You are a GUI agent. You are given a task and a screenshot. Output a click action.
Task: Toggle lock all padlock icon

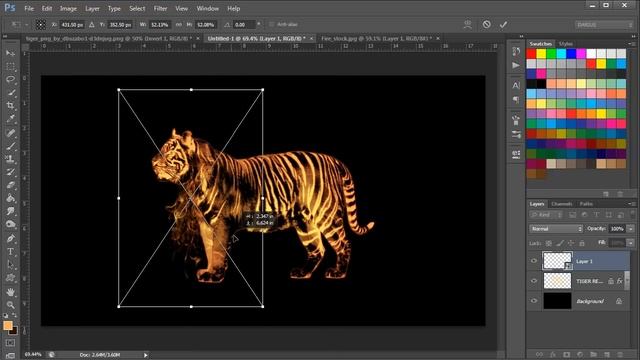(x=582, y=243)
